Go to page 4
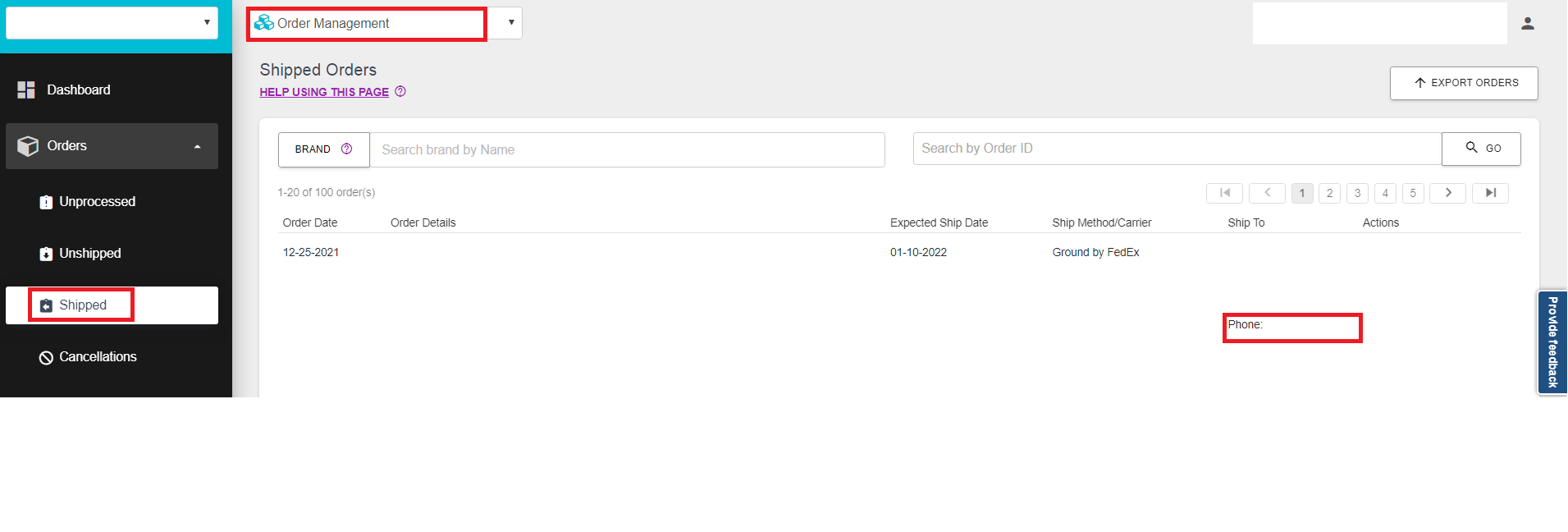This screenshot has height=532, width=1568. [x=1386, y=193]
